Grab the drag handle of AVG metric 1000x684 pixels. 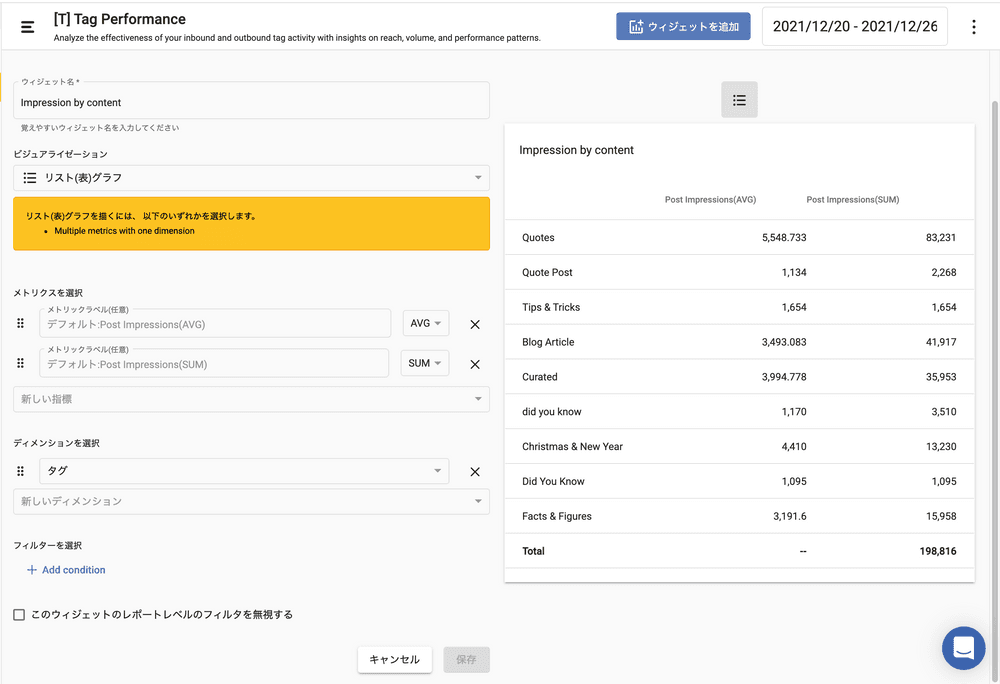pos(20,324)
